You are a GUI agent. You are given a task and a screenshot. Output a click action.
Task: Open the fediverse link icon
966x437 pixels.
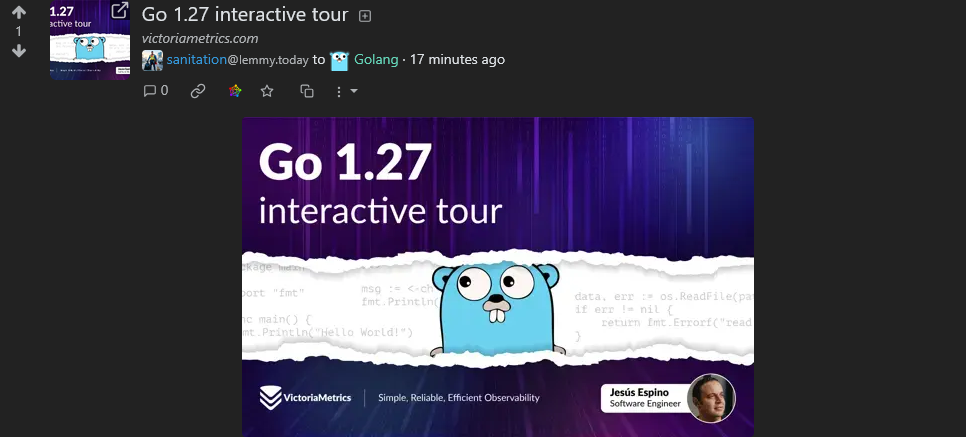(x=235, y=91)
